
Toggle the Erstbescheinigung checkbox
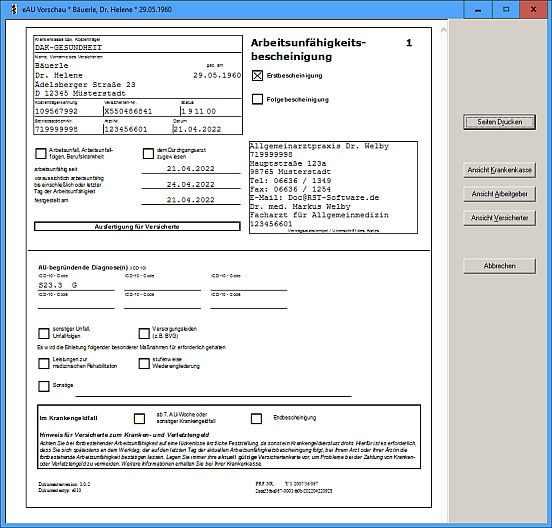257,75
